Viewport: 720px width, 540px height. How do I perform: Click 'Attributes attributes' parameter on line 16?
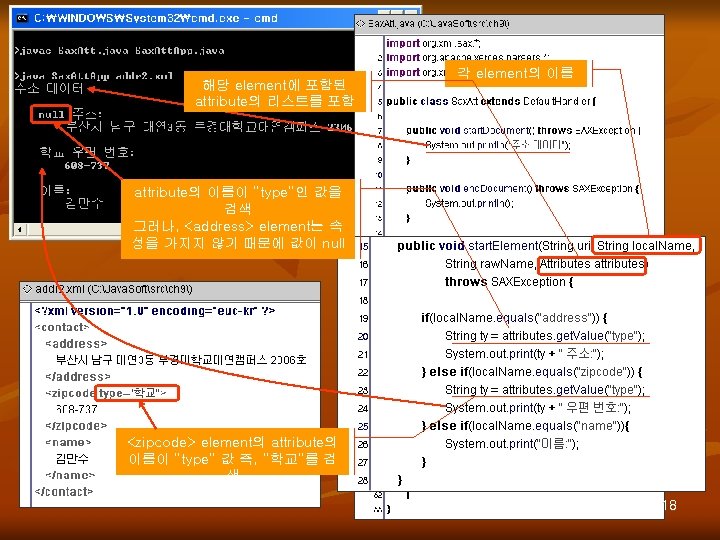click(592, 264)
